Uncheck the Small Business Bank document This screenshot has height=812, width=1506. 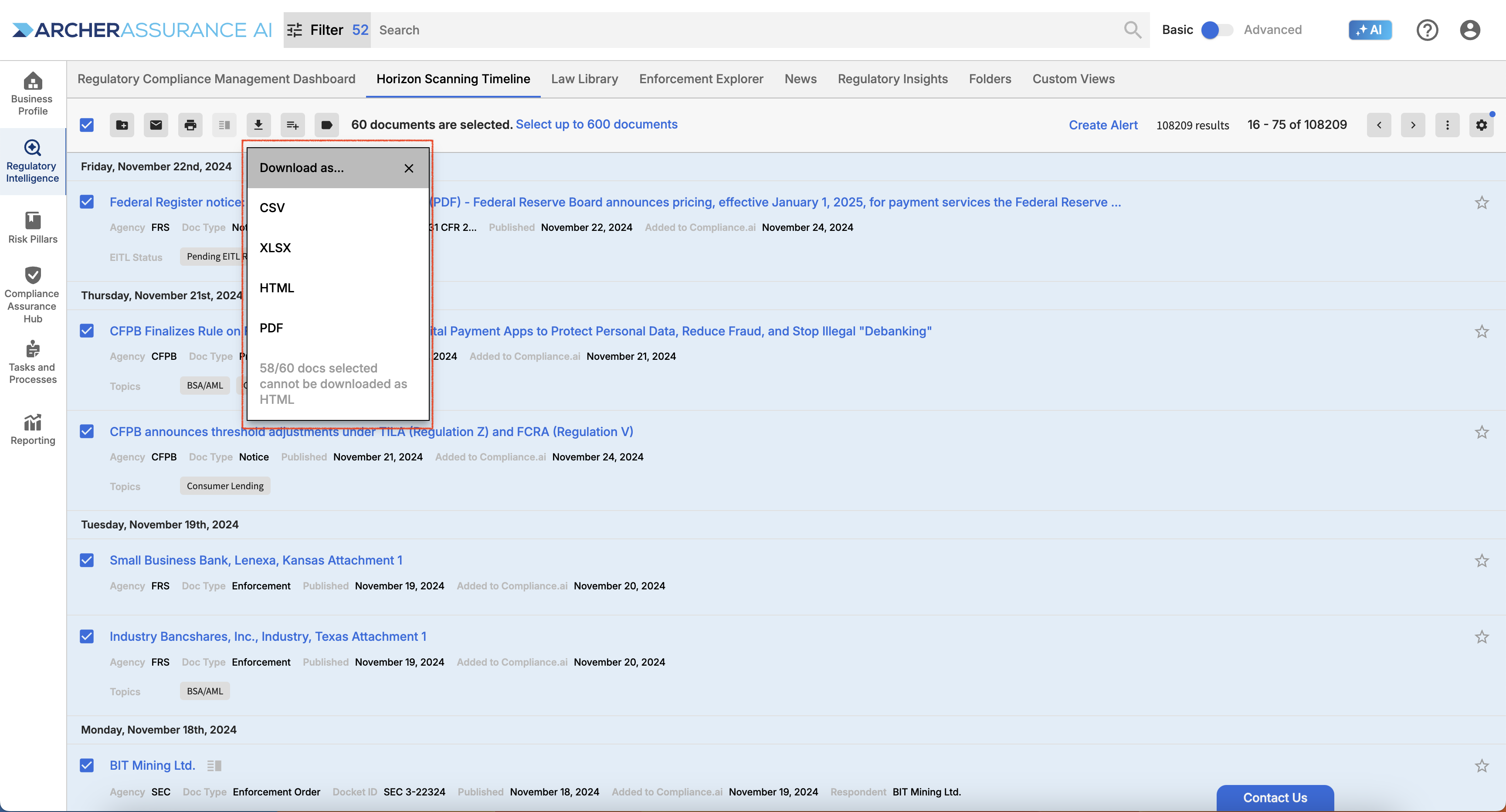pyautogui.click(x=87, y=560)
